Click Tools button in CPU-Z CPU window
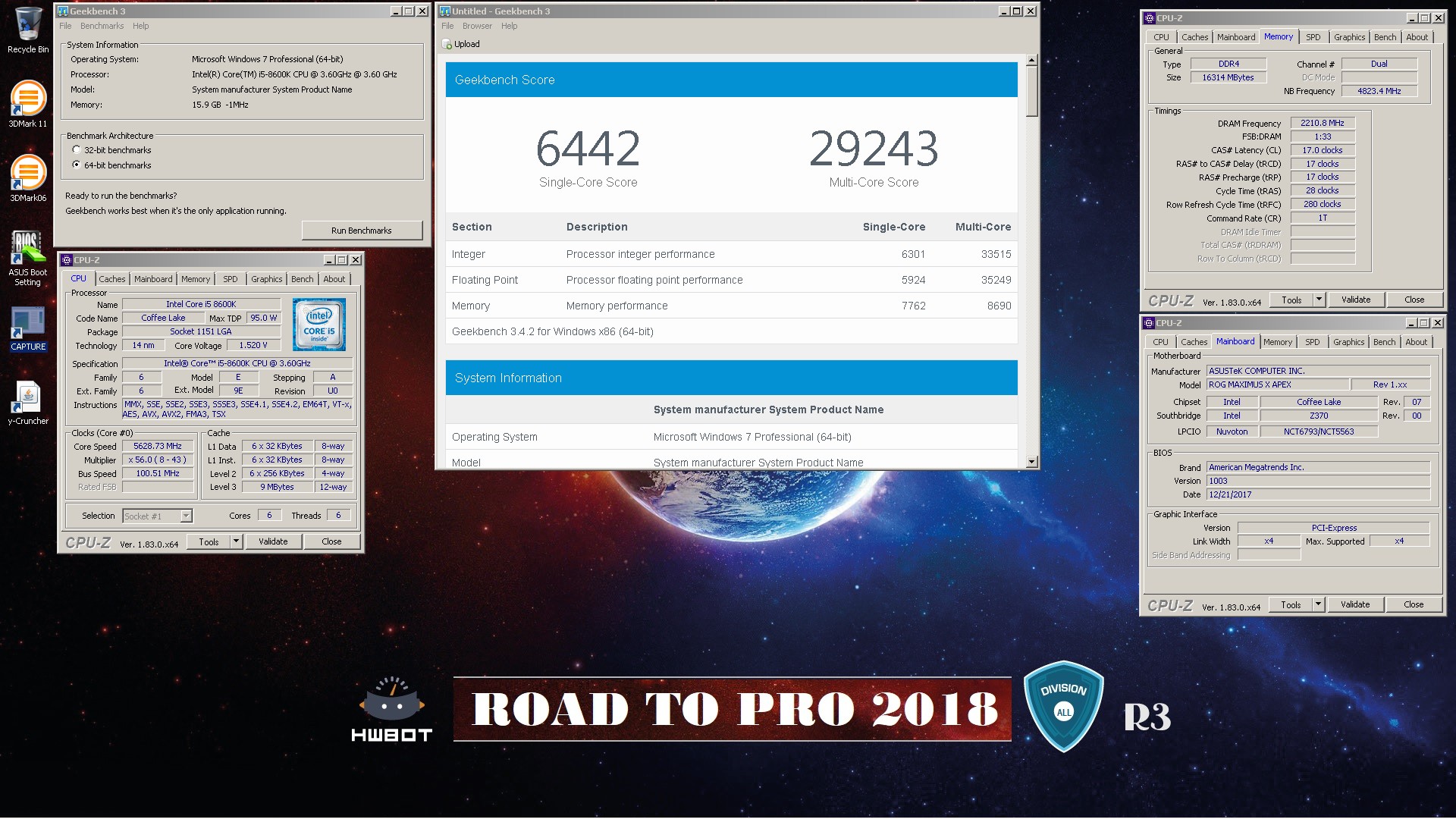1456x819 pixels. [x=209, y=541]
